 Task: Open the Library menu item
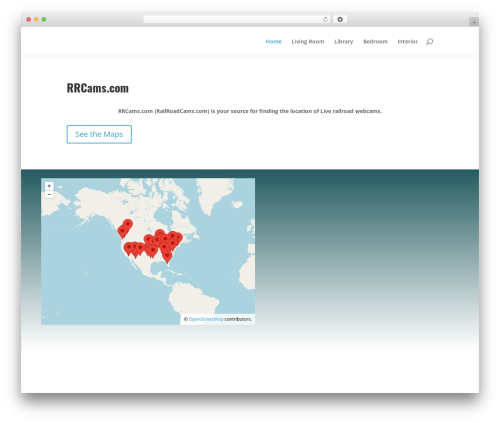[x=343, y=41]
